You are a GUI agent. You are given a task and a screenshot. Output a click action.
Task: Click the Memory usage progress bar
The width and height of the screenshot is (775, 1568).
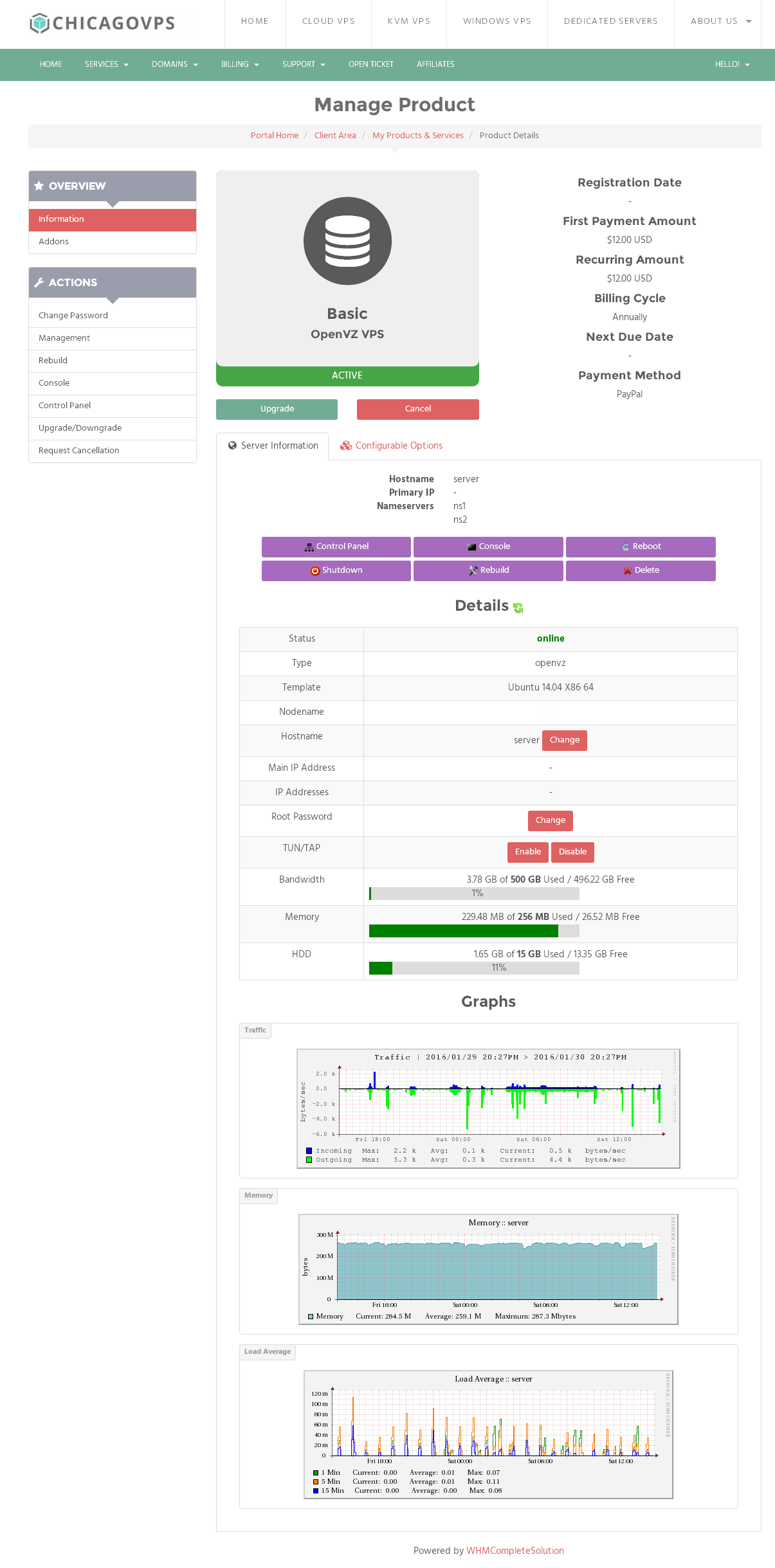(474, 931)
